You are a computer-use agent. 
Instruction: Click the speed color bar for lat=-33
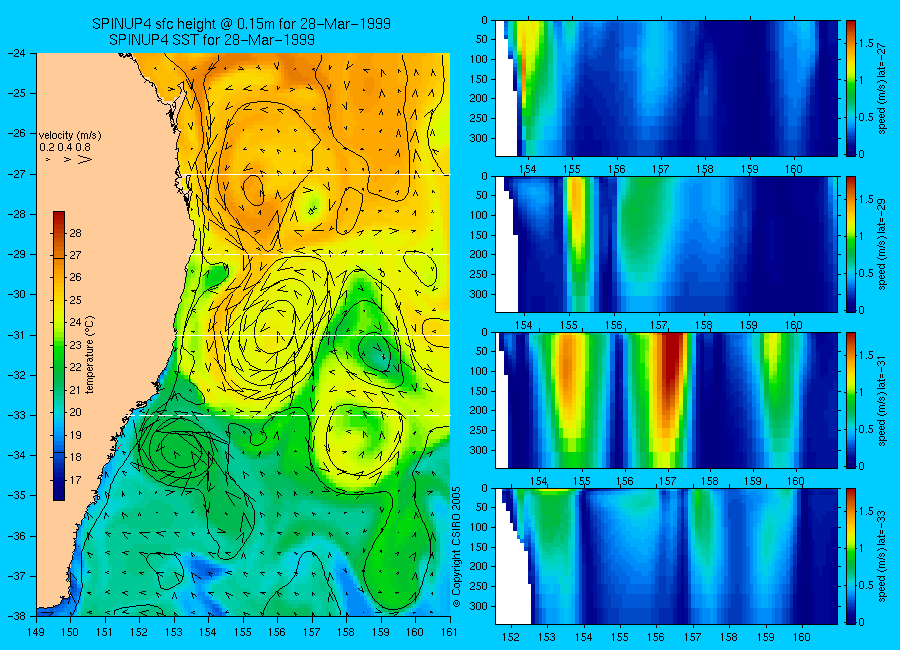[x=850, y=556]
